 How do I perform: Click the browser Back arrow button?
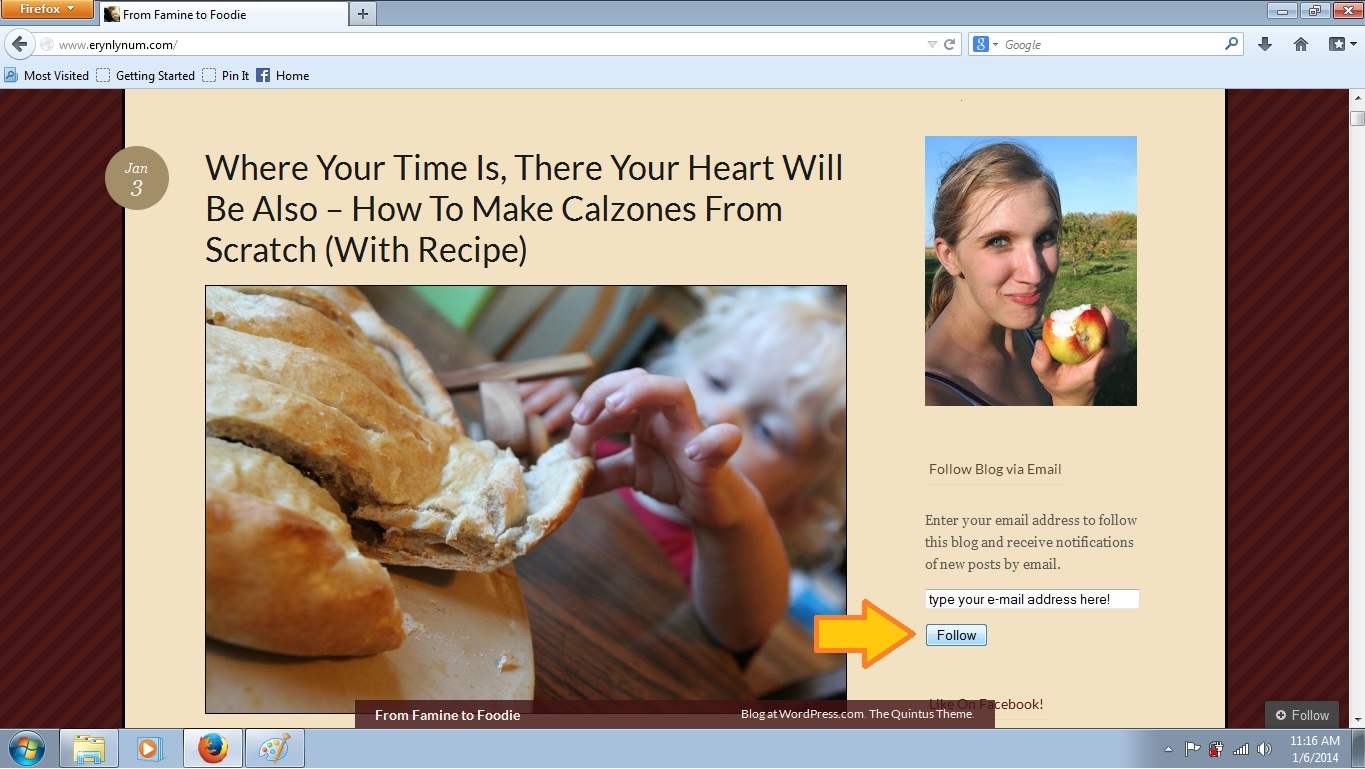click(19, 45)
